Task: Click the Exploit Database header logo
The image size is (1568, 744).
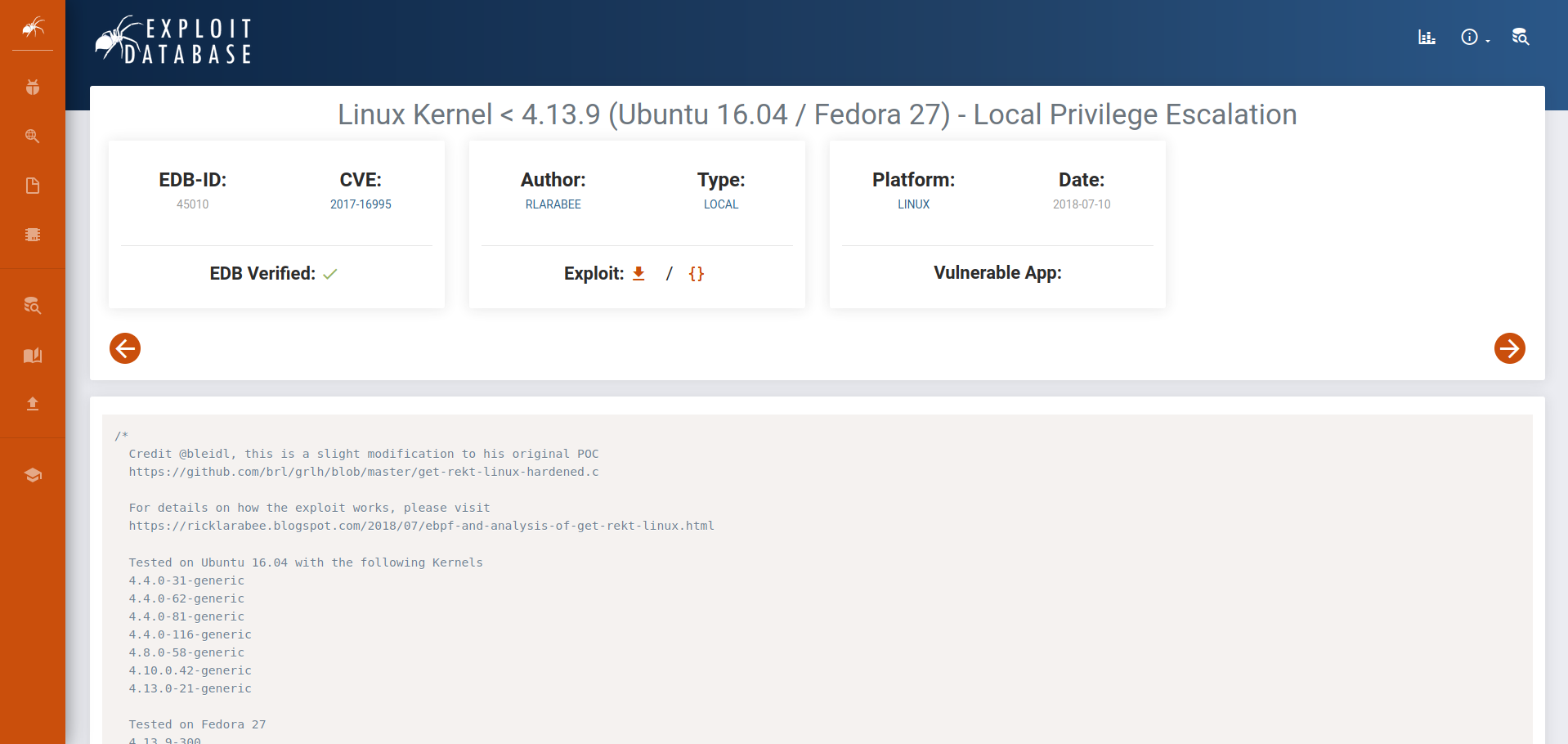Action: coord(173,40)
